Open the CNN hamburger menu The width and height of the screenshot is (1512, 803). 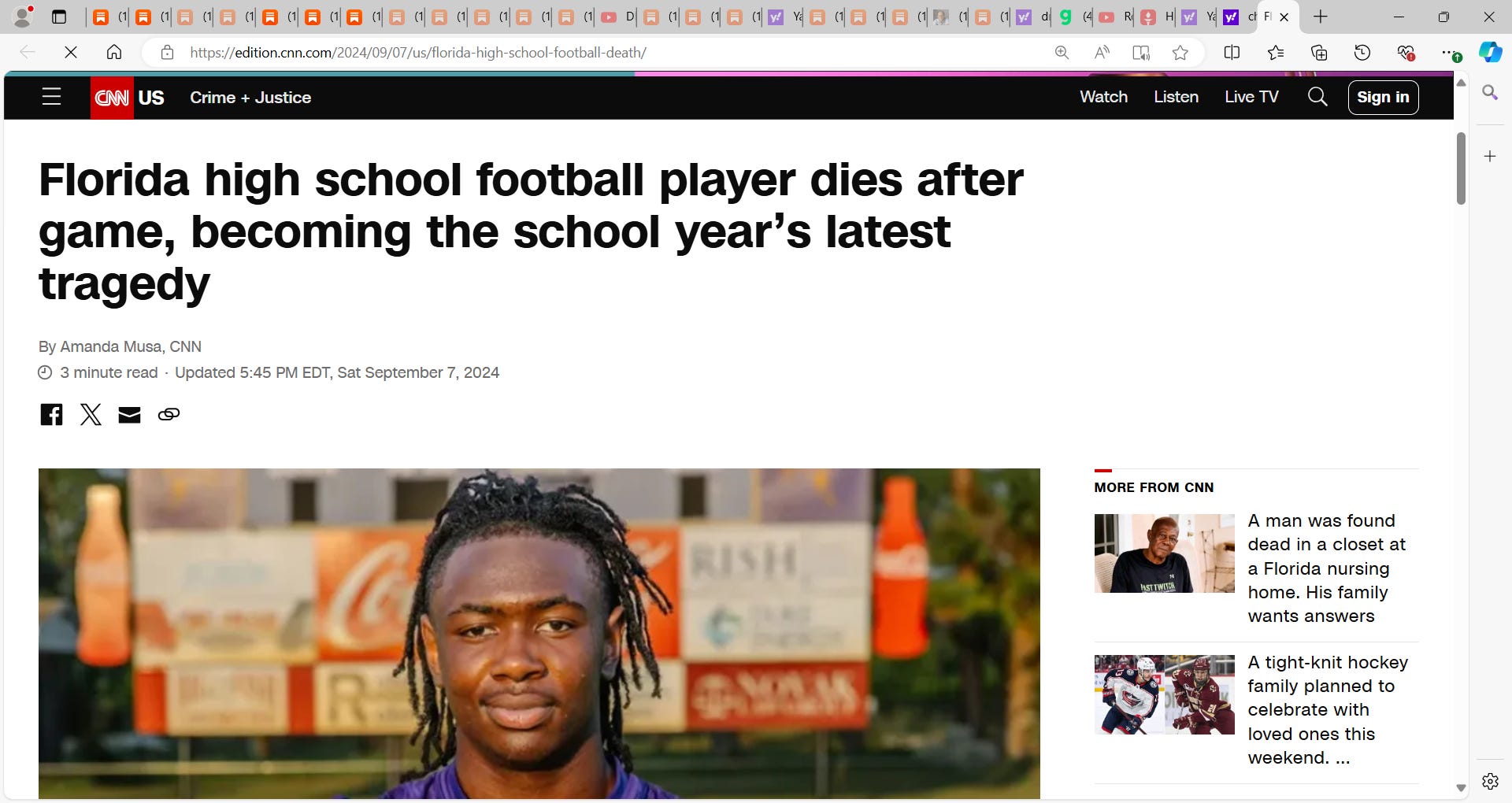51,97
